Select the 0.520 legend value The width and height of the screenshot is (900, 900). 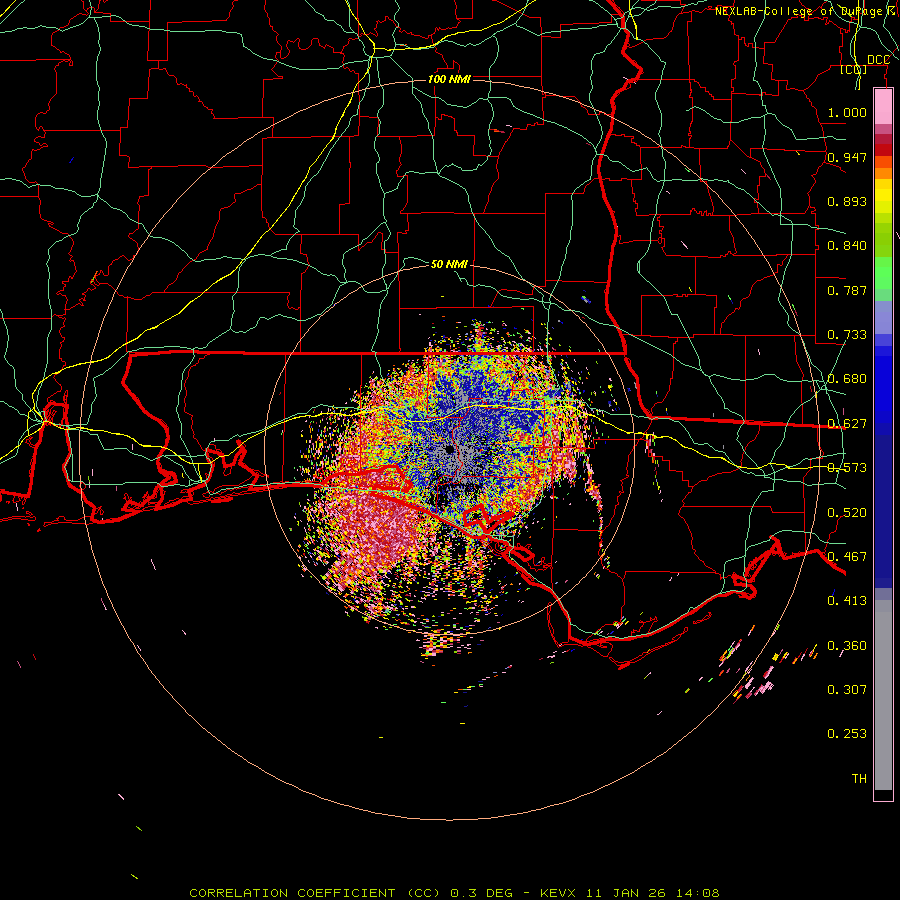pos(847,513)
